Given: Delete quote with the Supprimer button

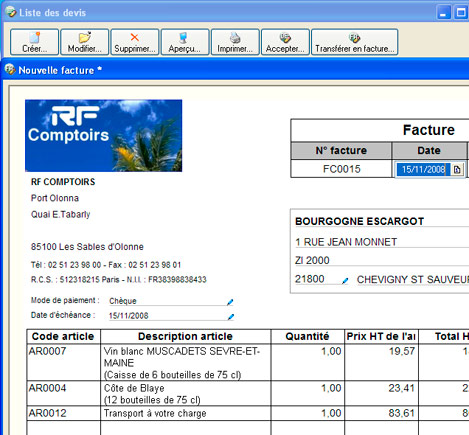Looking at the screenshot, I should coord(135,42).
